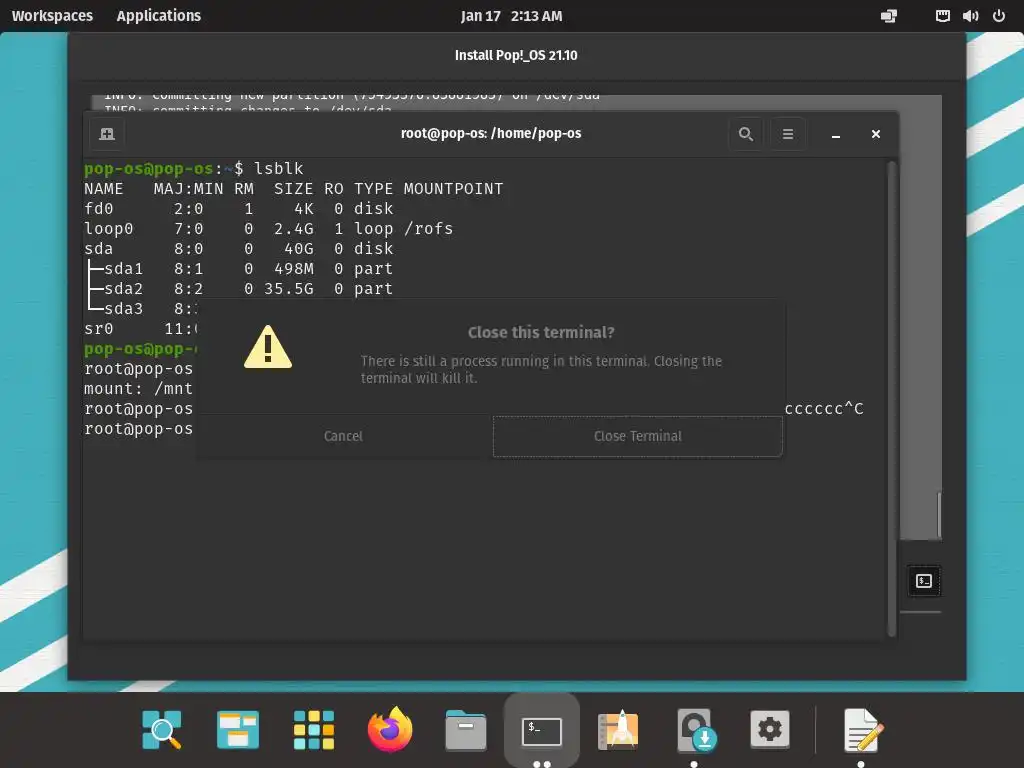
Task: Click the installer log scrollbar handle
Action: (939, 515)
